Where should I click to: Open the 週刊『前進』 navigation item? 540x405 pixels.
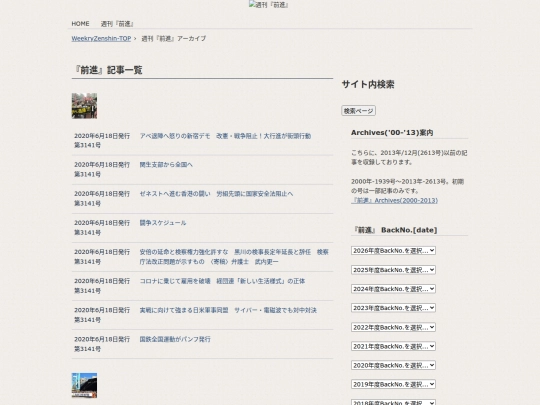click(x=117, y=24)
